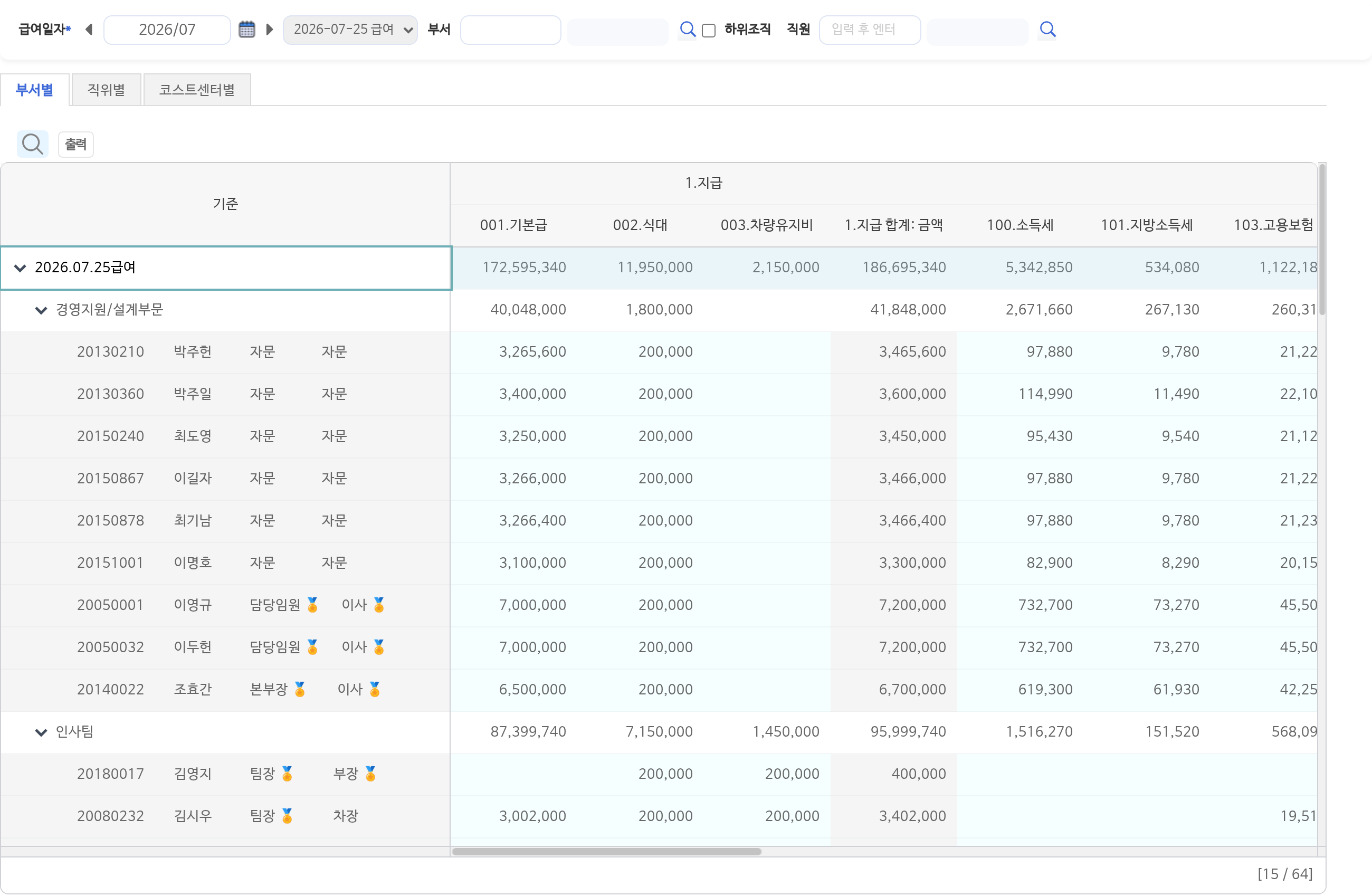The image size is (1372, 896).
Task: Switch to the 코스트센터별 tab
Action: pos(197,90)
